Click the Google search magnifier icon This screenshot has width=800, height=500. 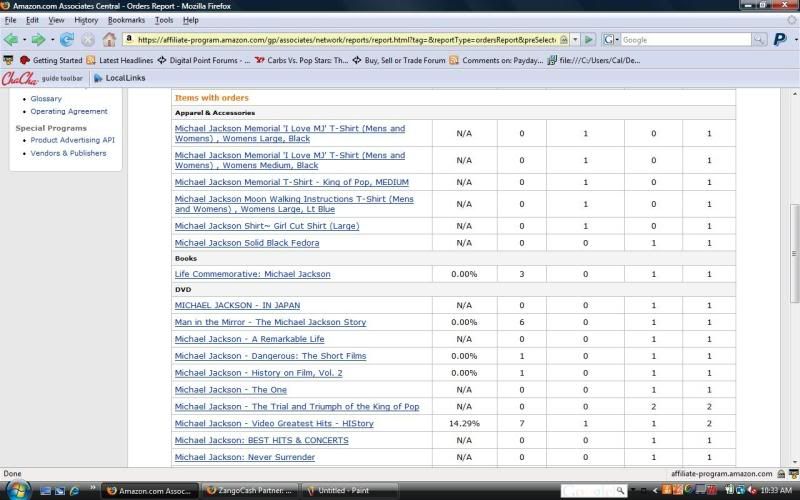pos(759,40)
